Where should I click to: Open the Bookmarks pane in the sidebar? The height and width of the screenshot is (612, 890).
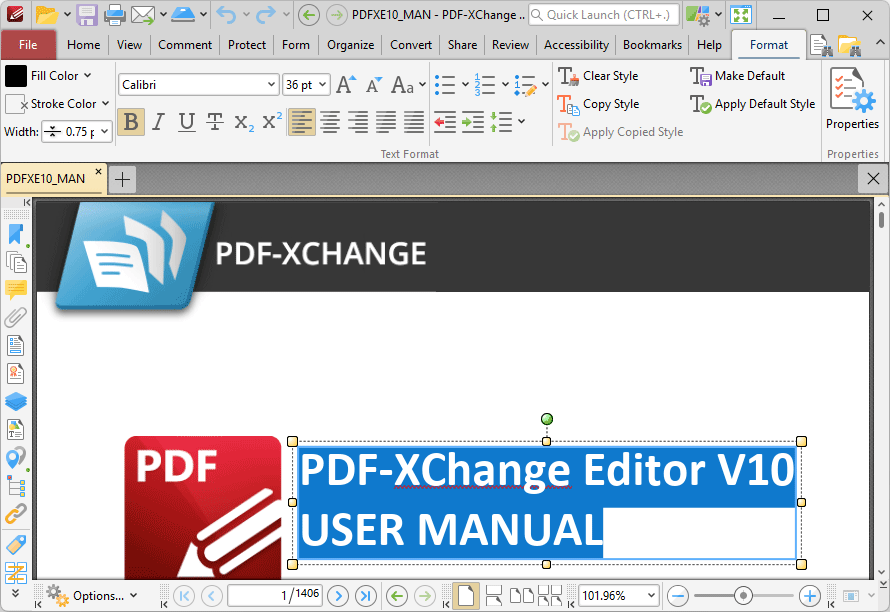point(15,233)
